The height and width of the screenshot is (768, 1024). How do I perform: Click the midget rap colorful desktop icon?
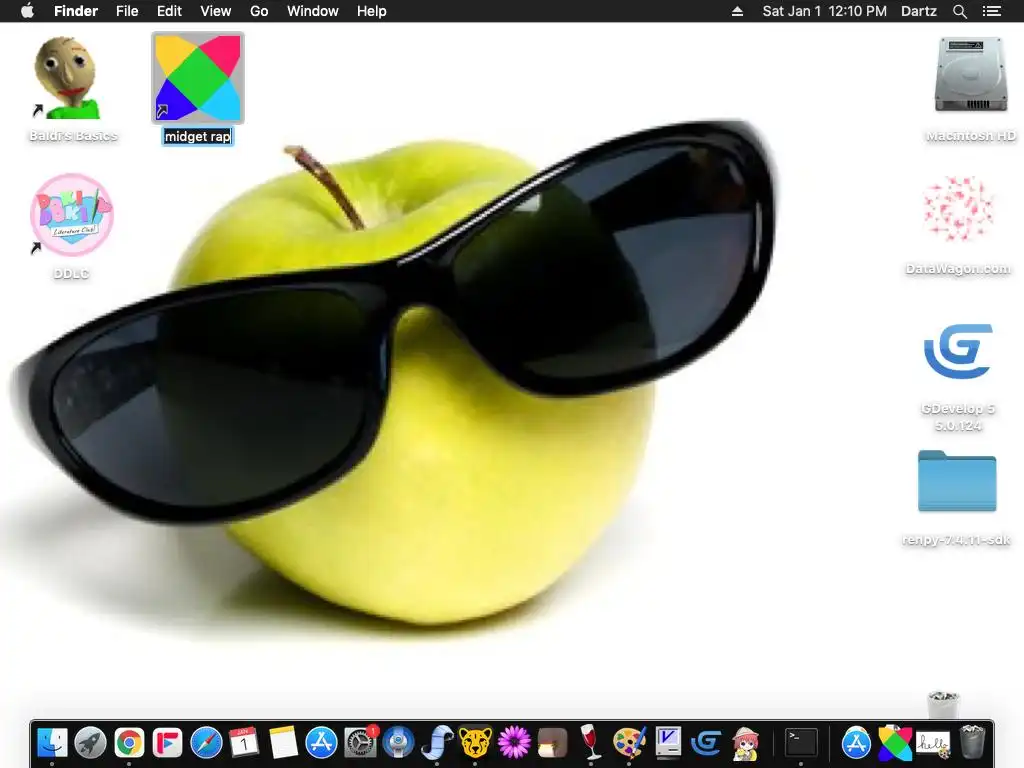[198, 78]
